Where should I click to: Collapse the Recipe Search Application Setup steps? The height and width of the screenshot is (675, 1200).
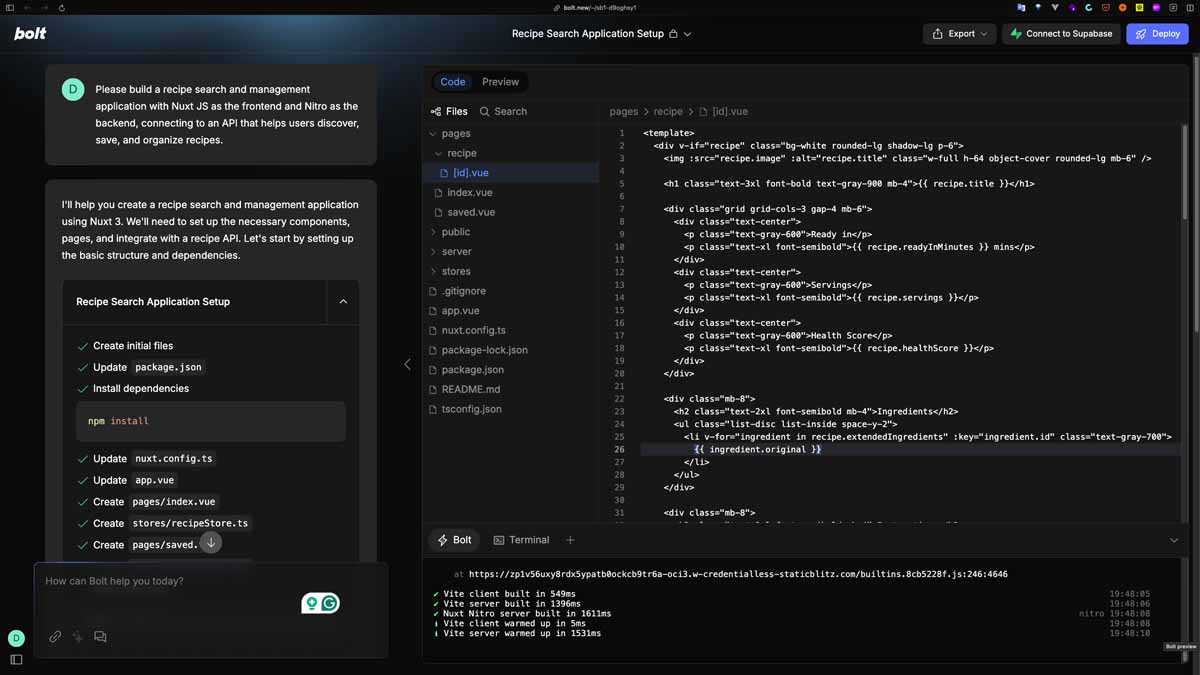coord(343,302)
